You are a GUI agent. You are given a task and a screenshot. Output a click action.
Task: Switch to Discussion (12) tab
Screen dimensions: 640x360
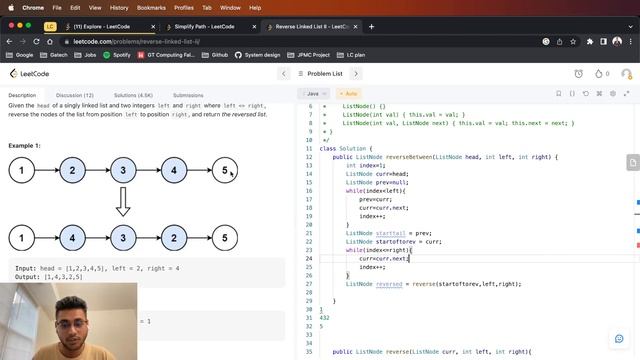point(75,95)
